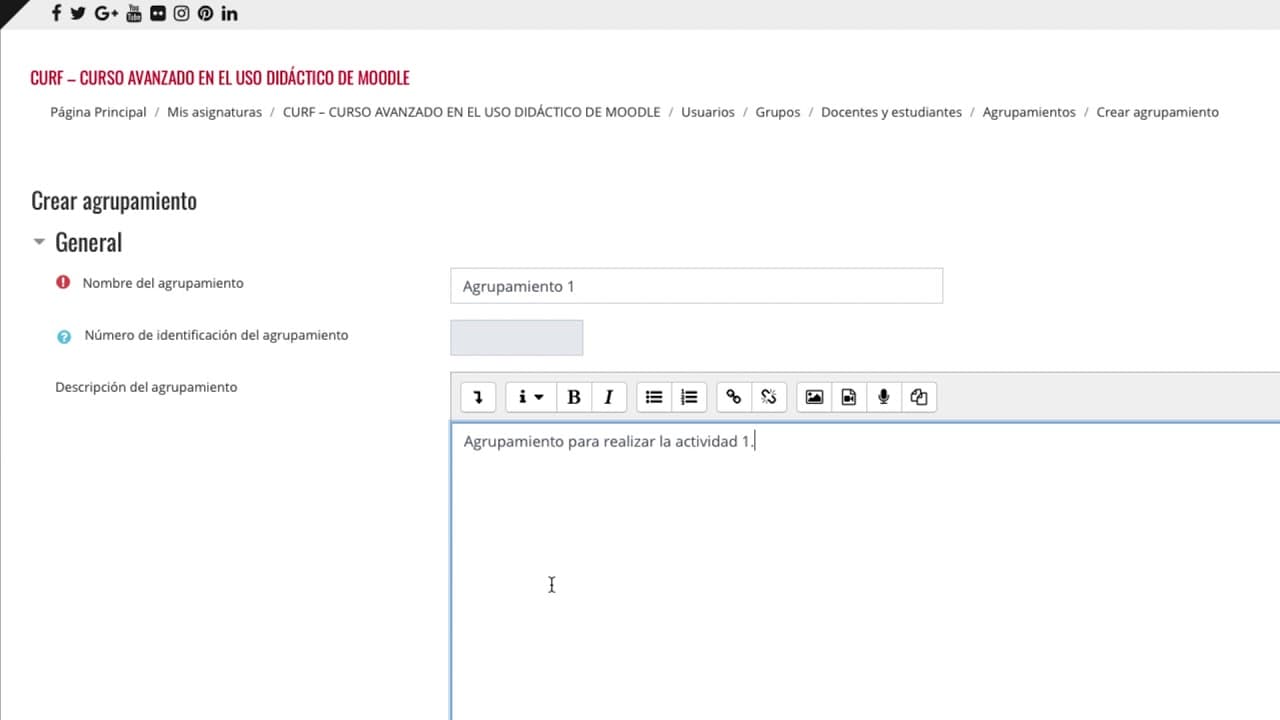Open the Twitter social icon
1280x720 pixels.
click(x=78, y=13)
